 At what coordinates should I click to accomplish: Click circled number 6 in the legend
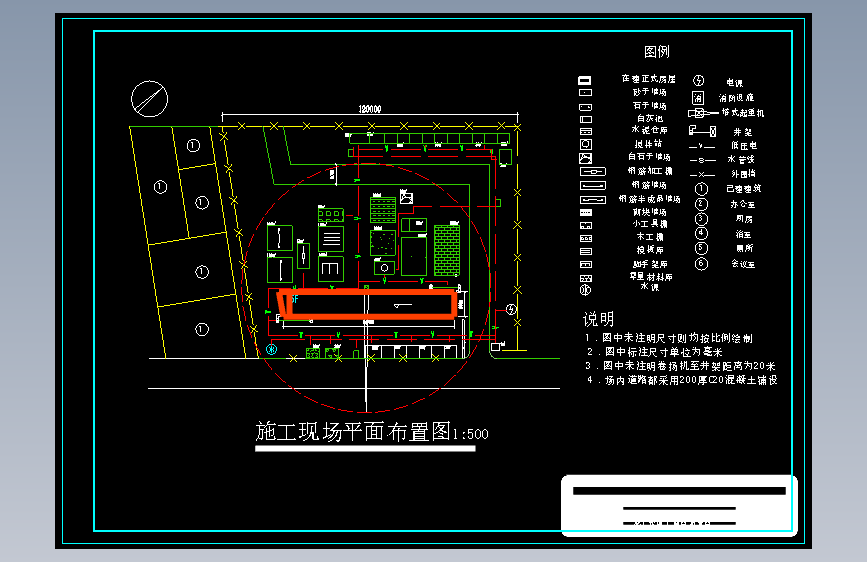pos(701,264)
